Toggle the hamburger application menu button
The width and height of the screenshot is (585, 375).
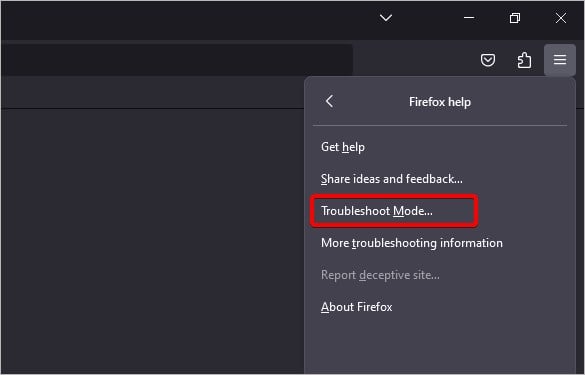tap(560, 60)
